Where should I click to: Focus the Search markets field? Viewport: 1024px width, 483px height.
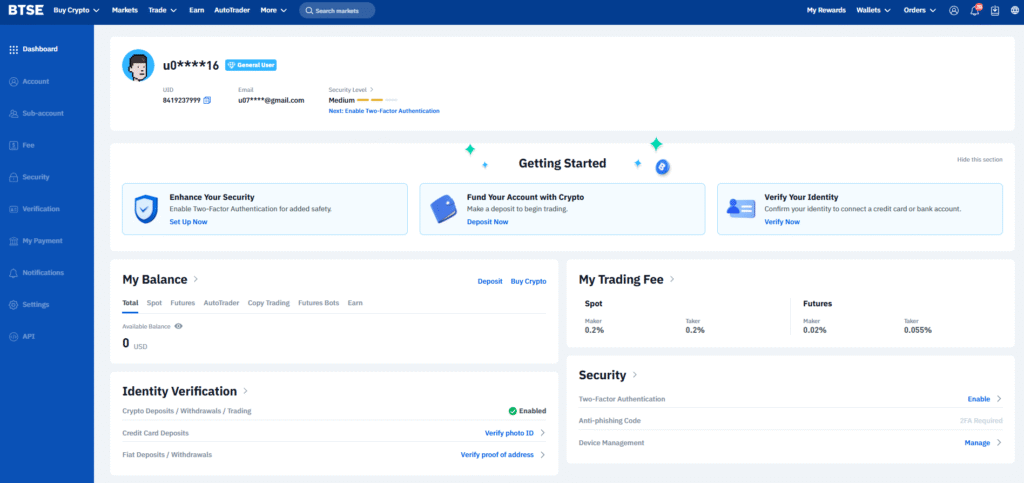pyautogui.click(x=337, y=10)
